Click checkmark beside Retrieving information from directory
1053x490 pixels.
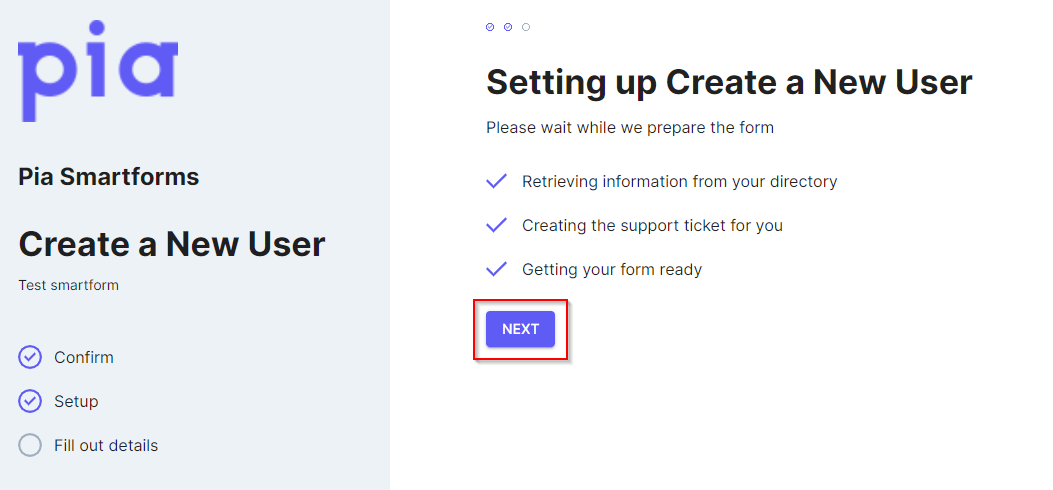(496, 181)
